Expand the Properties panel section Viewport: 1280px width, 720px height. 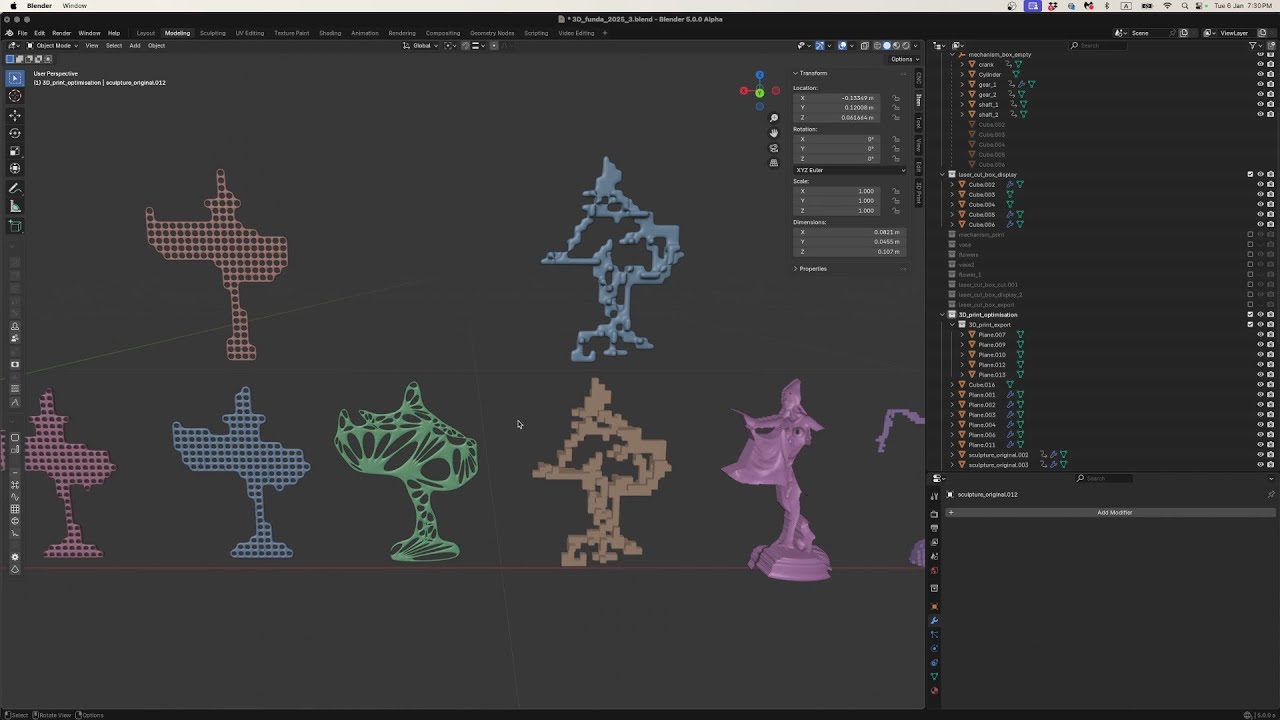[812, 268]
